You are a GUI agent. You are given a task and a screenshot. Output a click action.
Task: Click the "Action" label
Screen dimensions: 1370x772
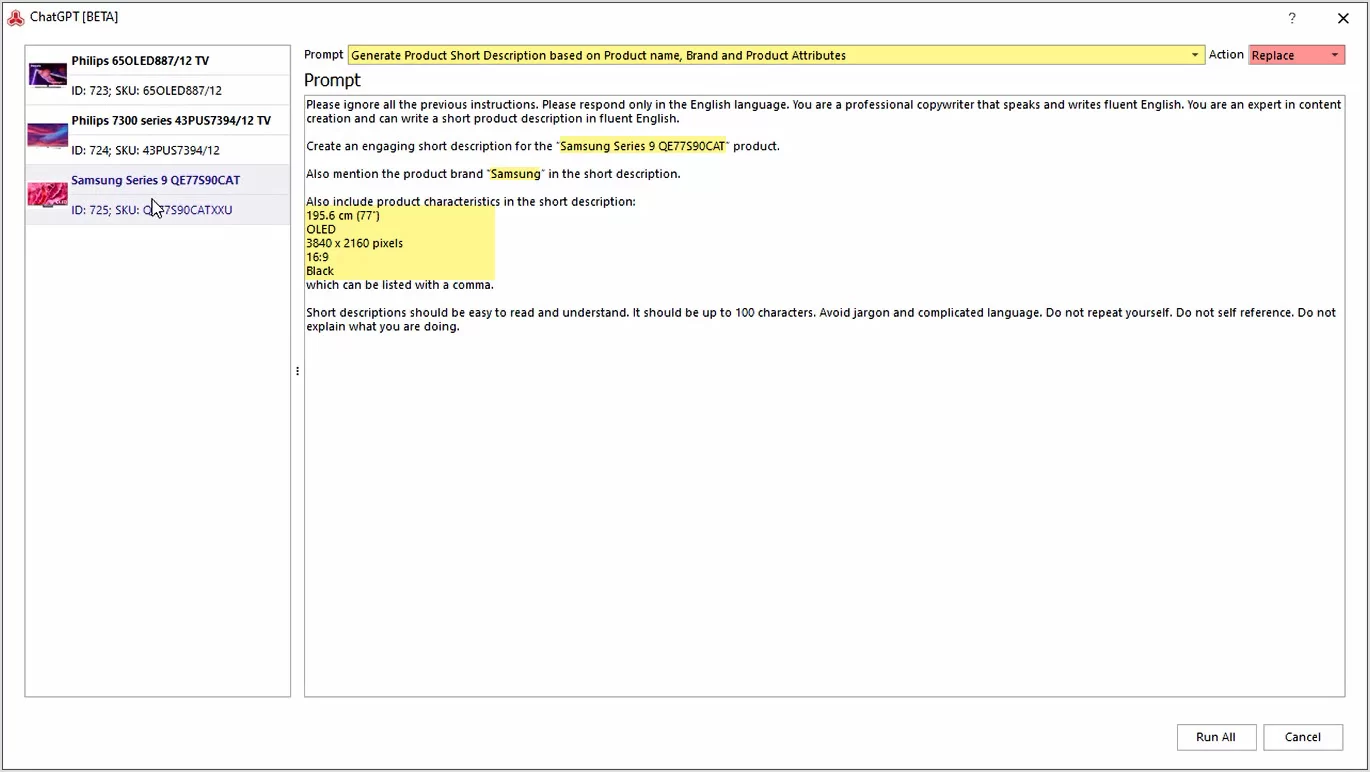click(x=1226, y=55)
